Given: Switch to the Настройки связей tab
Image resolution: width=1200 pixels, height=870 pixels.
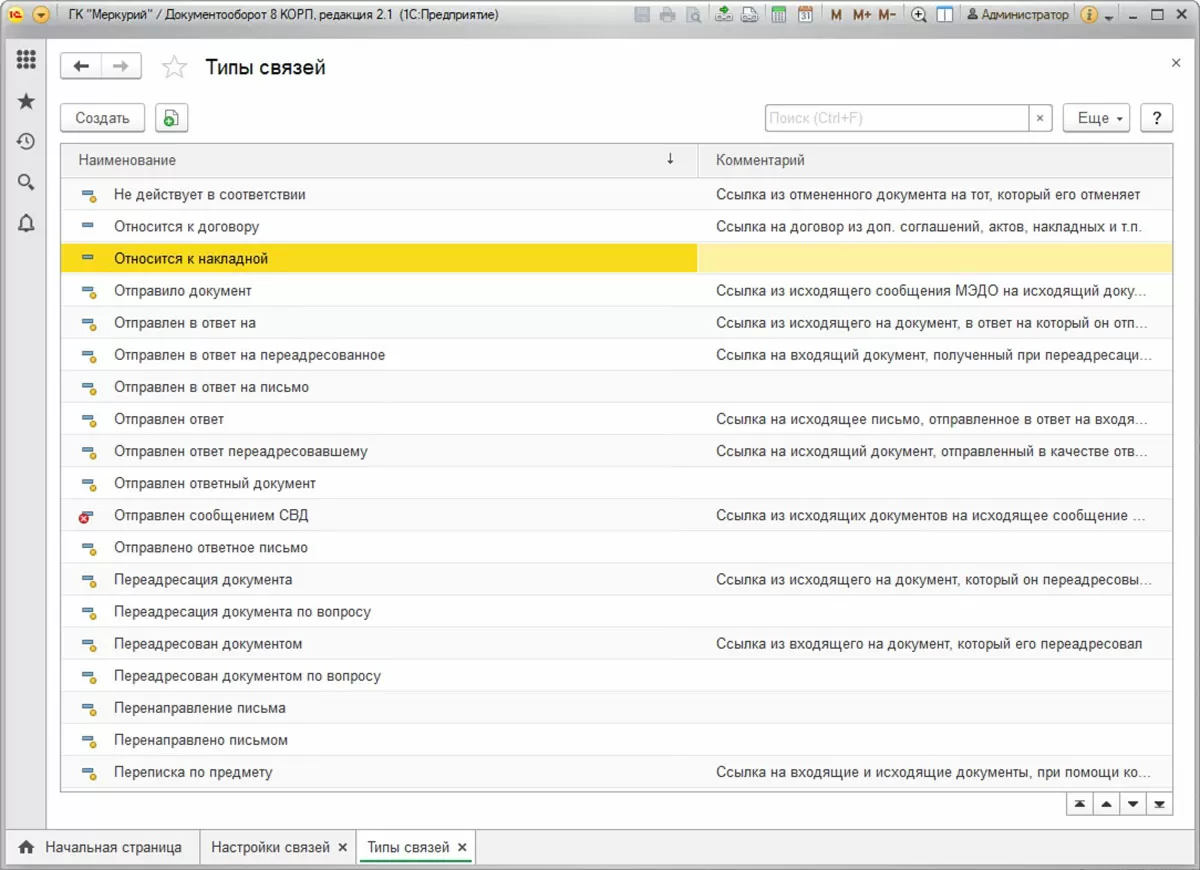Looking at the screenshot, I should 270,847.
